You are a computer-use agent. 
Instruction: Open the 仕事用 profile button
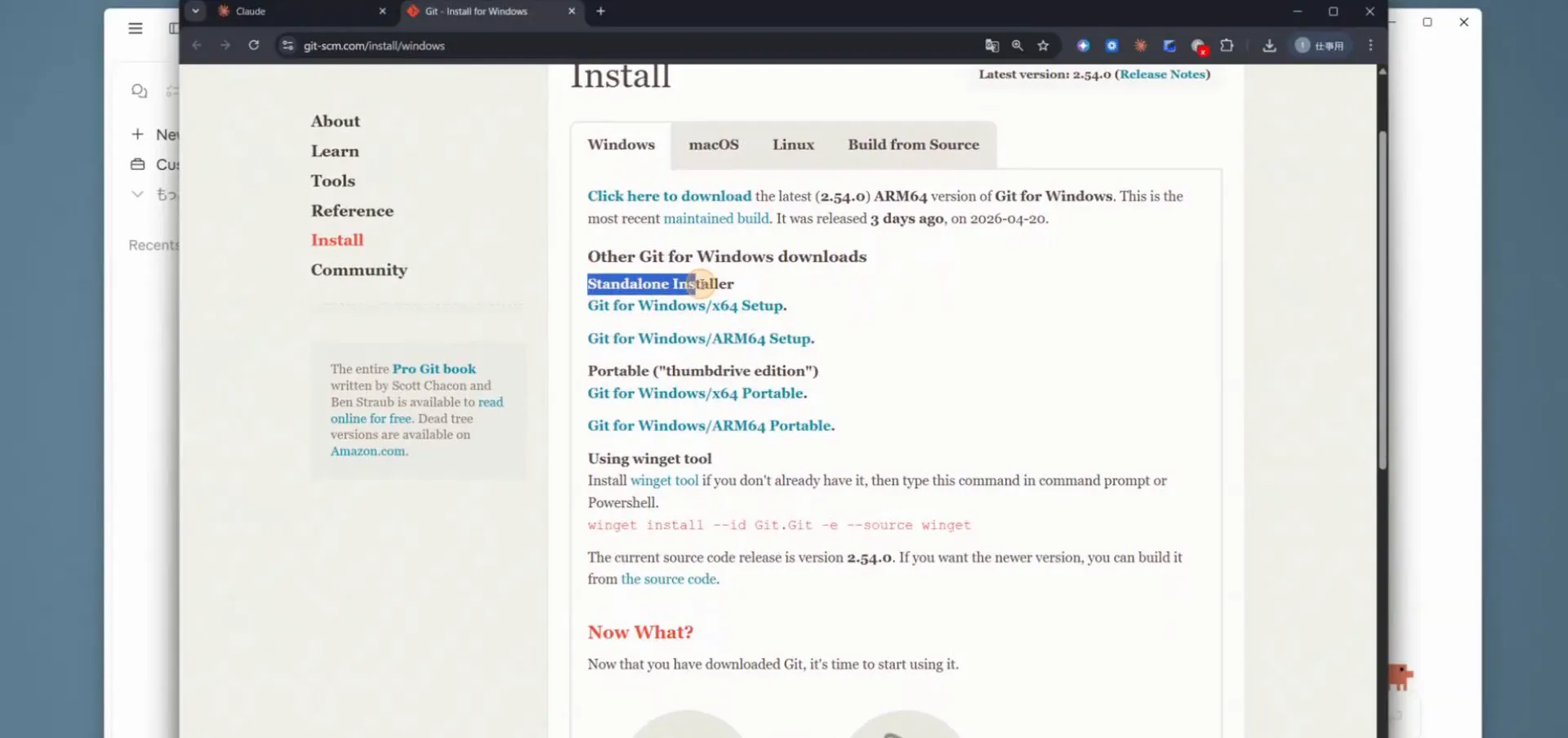(x=1320, y=46)
